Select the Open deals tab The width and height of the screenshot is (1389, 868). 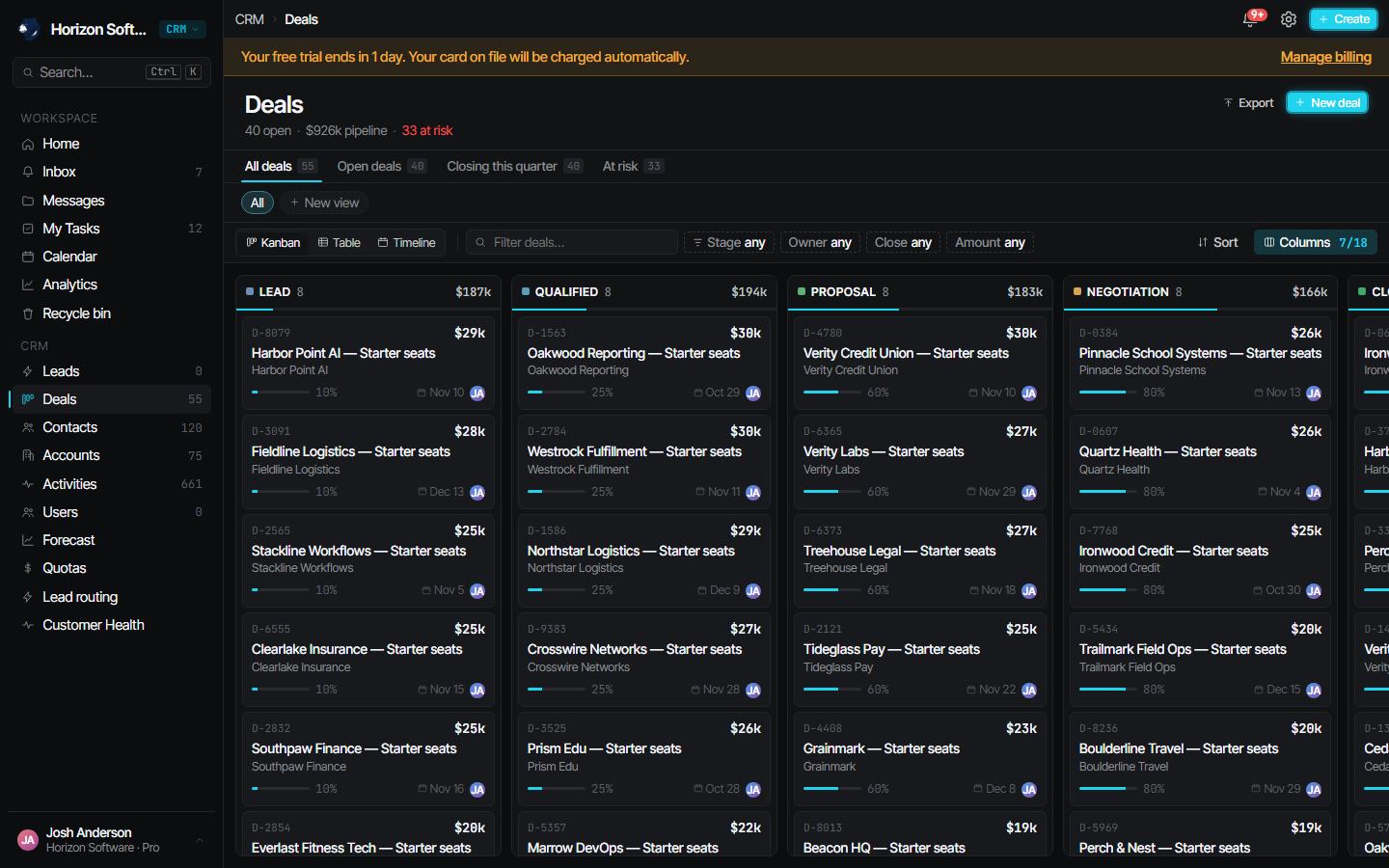(x=382, y=166)
